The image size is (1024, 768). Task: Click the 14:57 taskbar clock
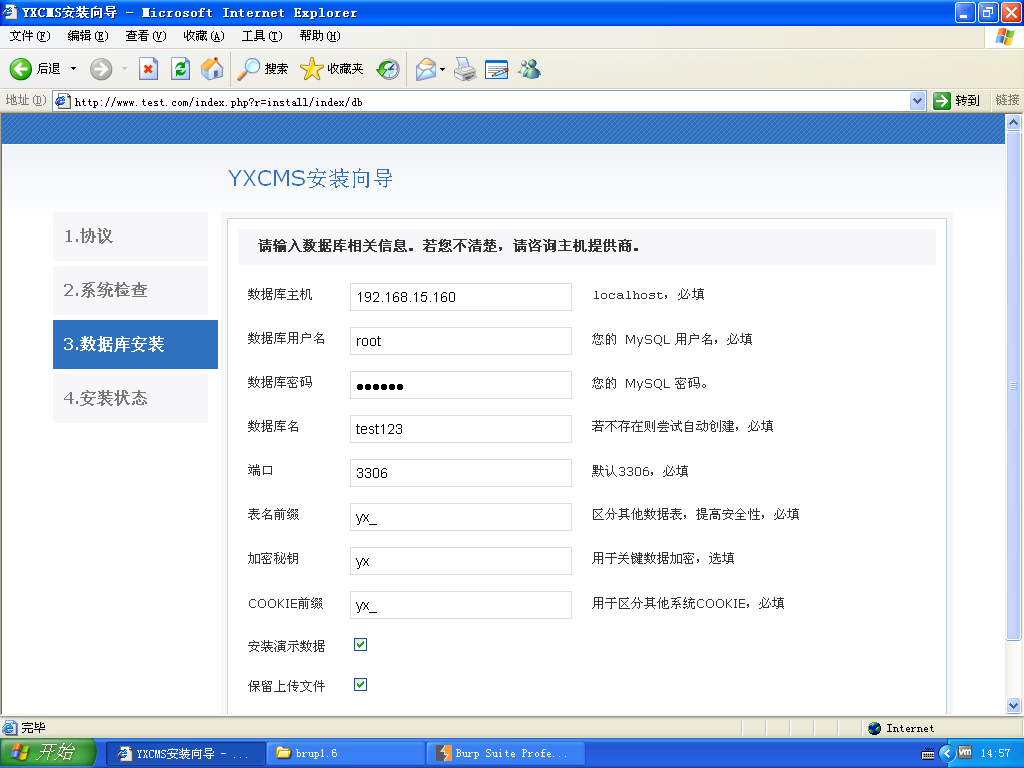995,754
